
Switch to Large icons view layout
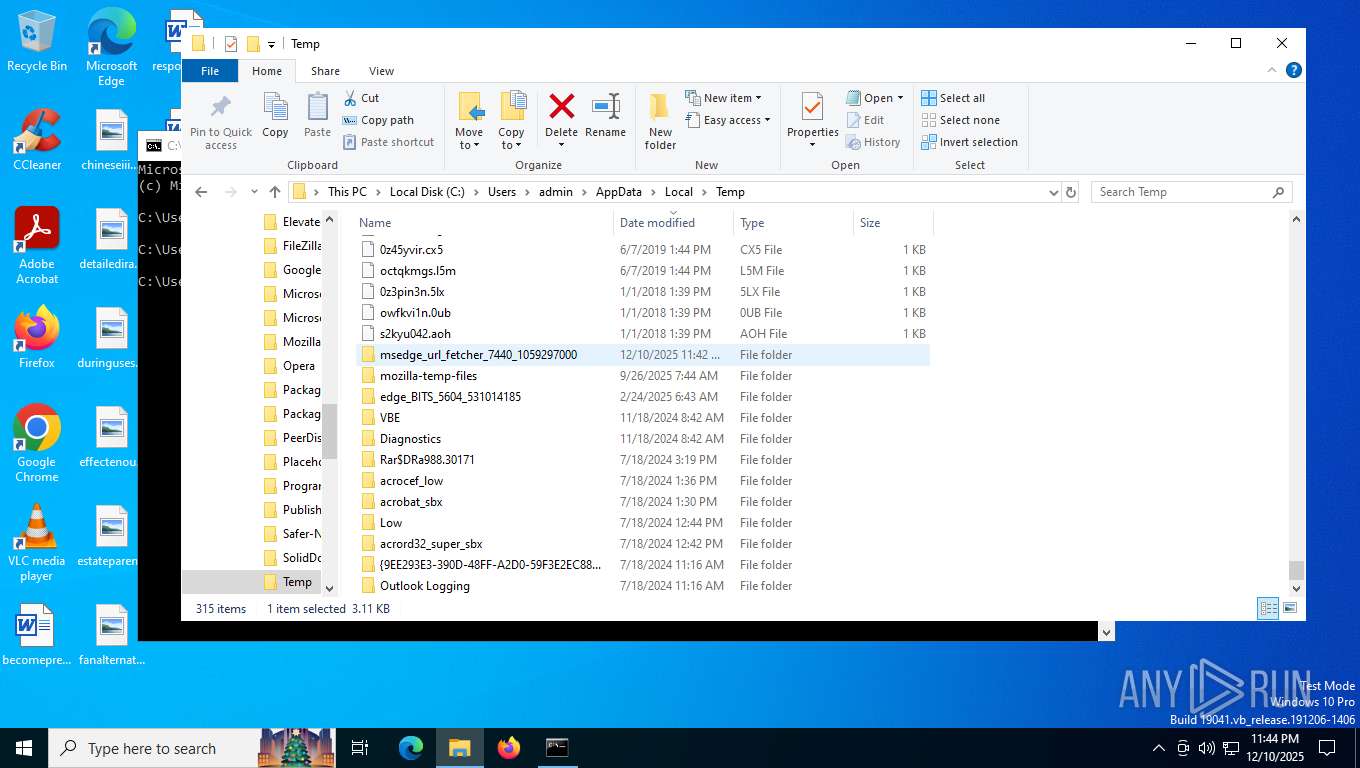[1290, 608]
